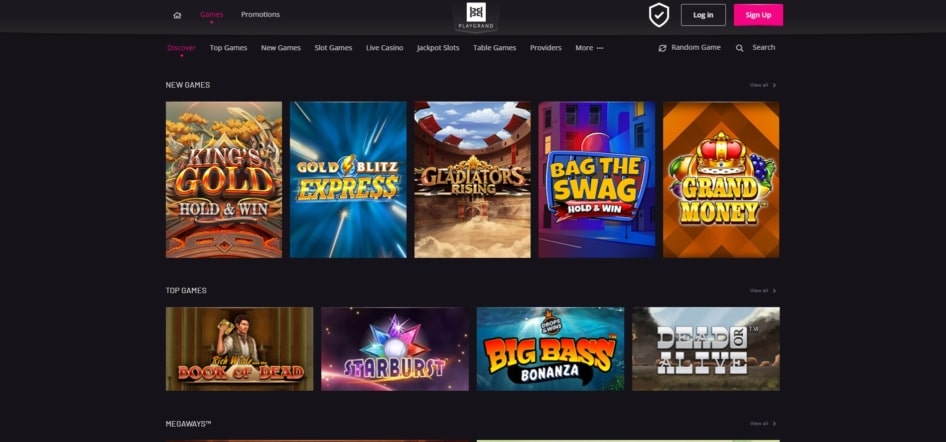Screen dimensions: 946x442
Task: Open Big Bass Bonanza game
Action: pyautogui.click(x=550, y=349)
